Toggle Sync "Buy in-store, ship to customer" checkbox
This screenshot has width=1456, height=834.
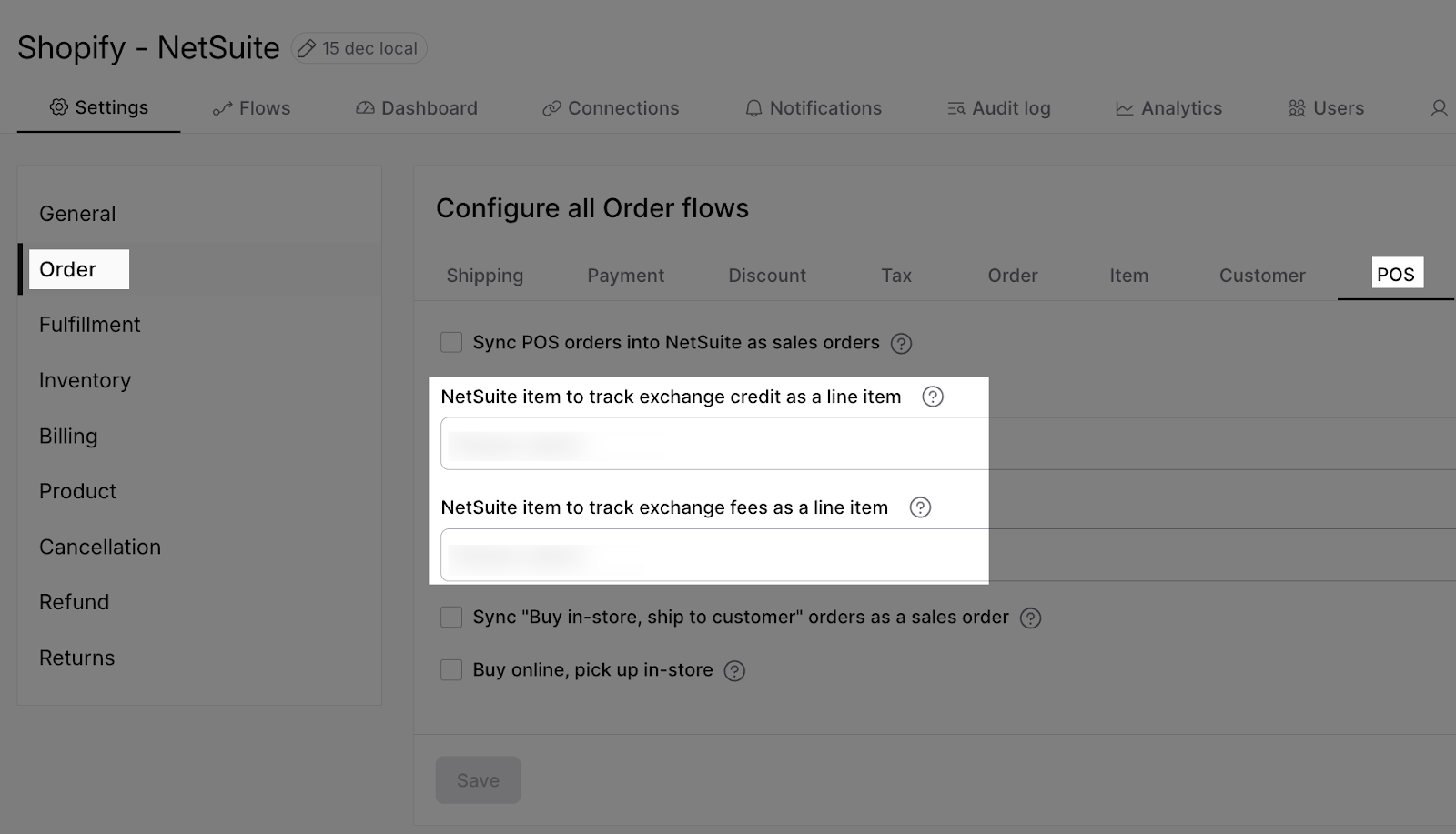coord(451,617)
